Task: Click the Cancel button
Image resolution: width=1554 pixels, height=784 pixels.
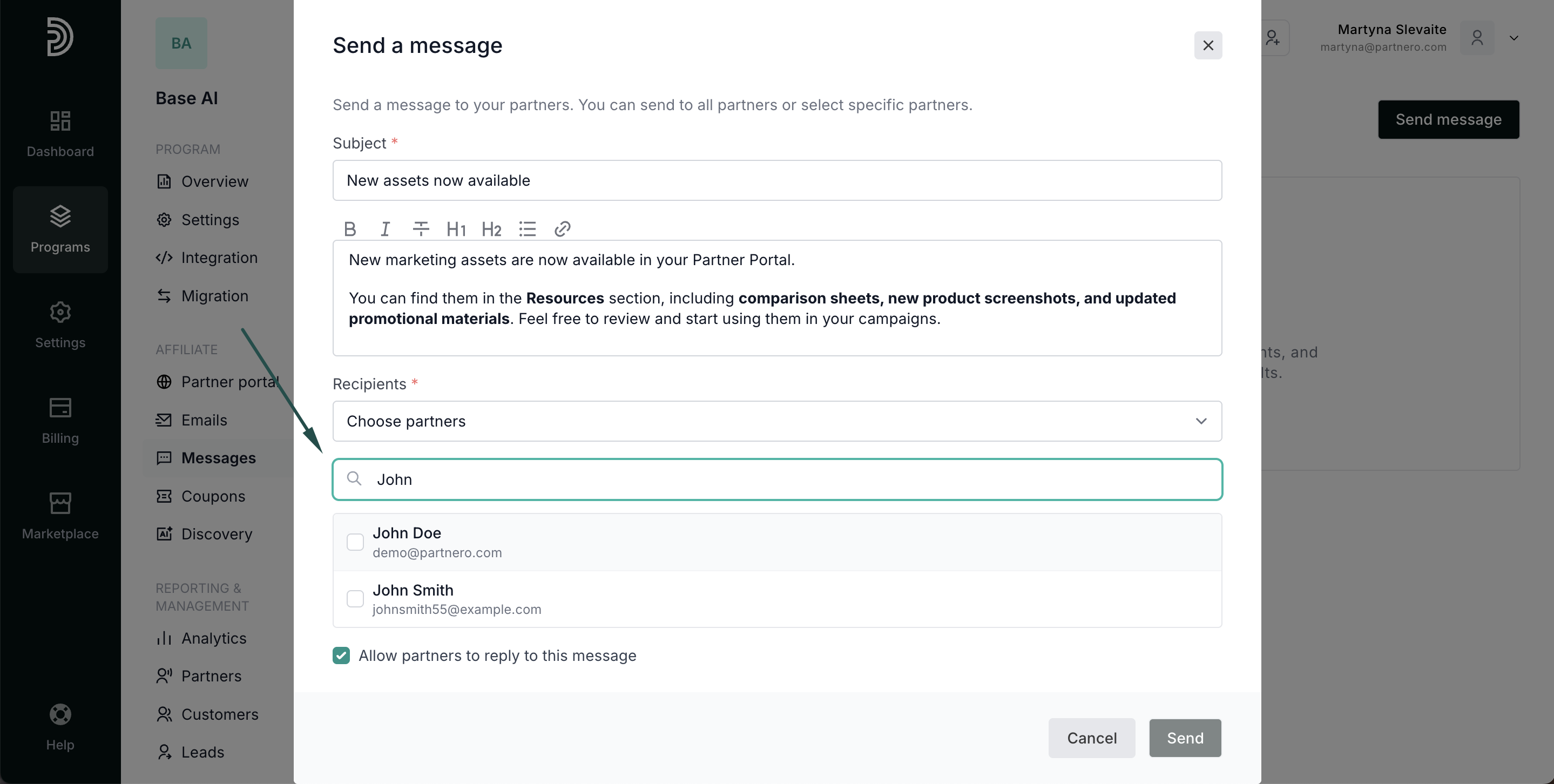Action: pyautogui.click(x=1091, y=738)
